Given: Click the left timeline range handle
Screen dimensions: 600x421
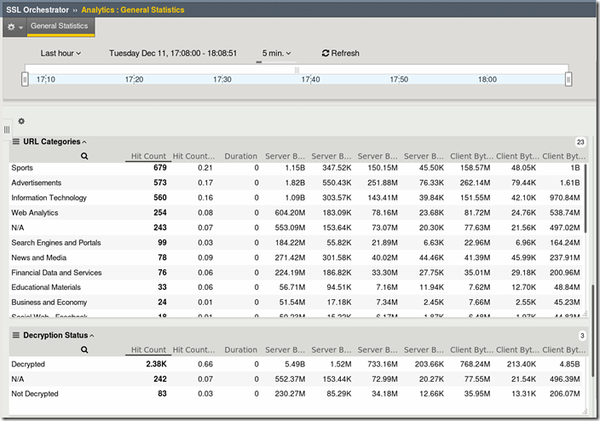Looking at the screenshot, I should tap(25, 77).
